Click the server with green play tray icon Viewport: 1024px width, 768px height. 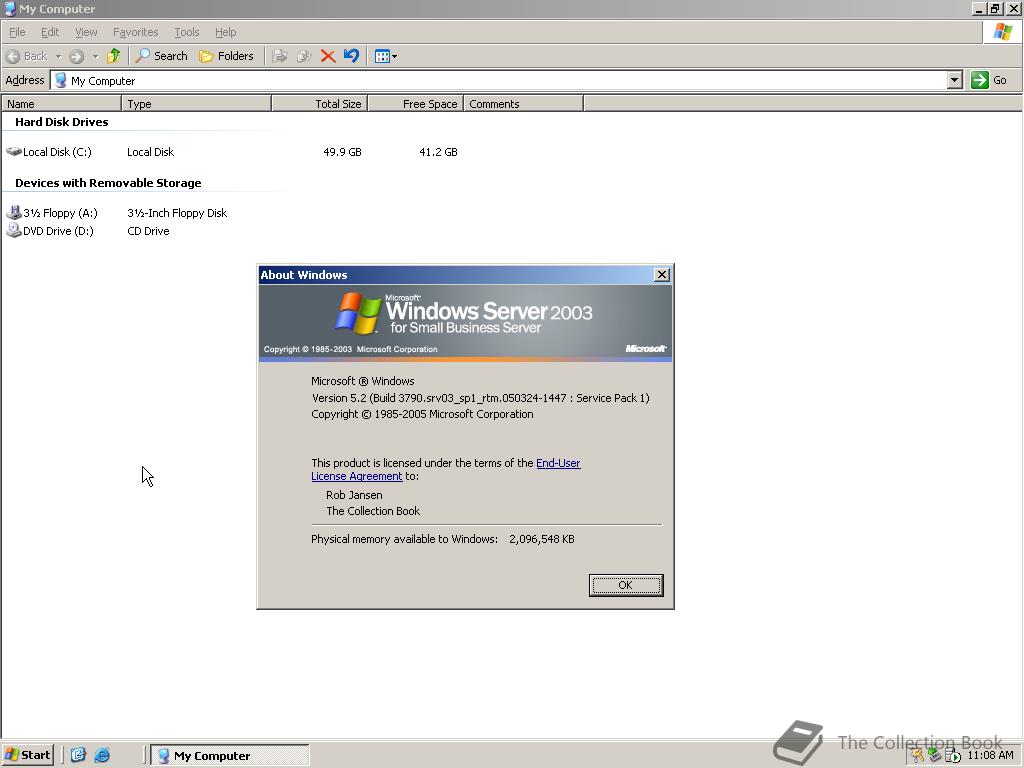click(952, 756)
